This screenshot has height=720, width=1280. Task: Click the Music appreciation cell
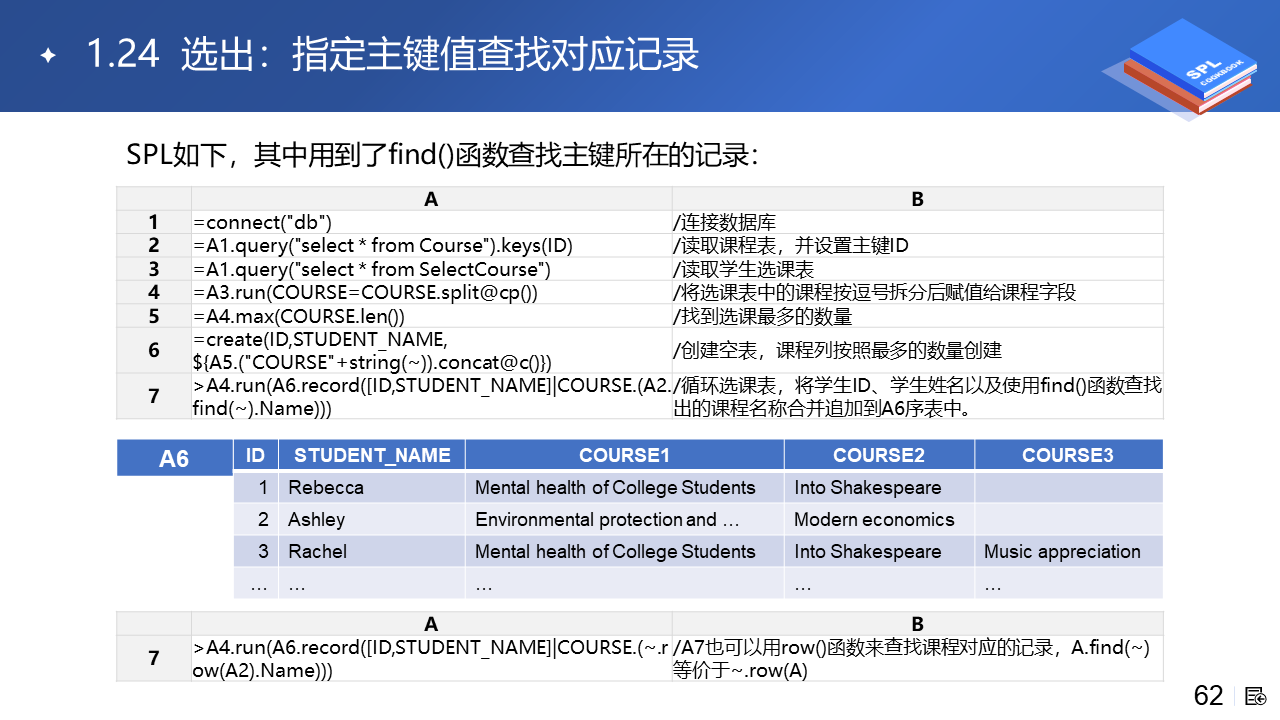pos(1067,552)
